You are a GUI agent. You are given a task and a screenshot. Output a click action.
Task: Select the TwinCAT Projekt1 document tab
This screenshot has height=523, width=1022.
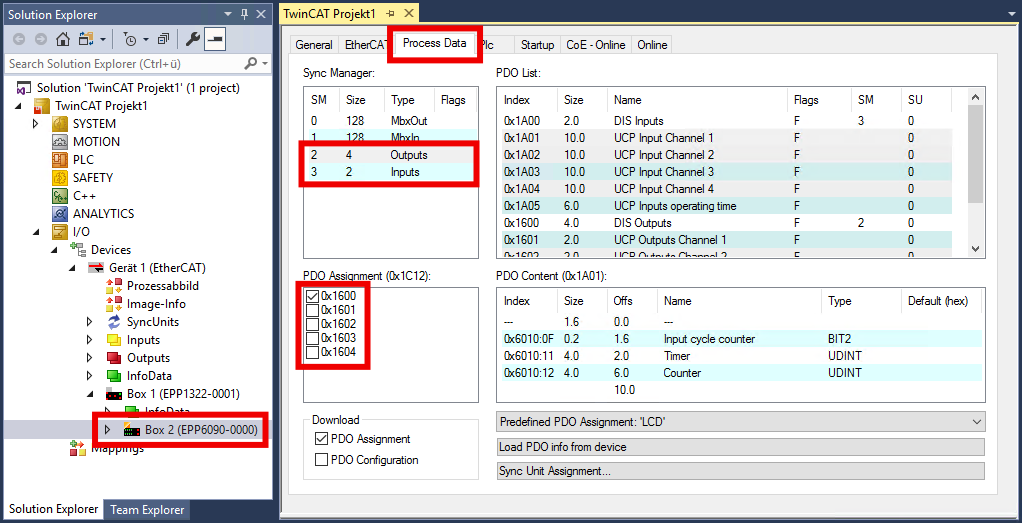pos(349,14)
